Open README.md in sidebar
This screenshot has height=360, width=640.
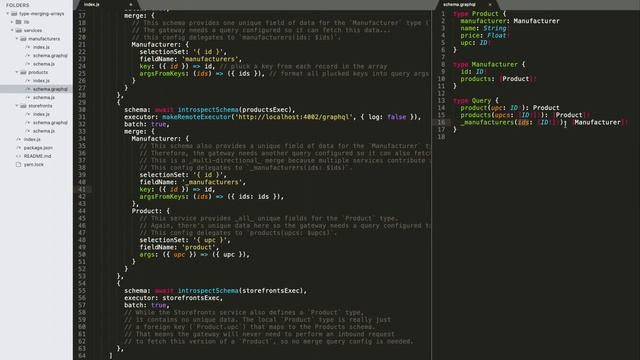pyautogui.click(x=38, y=156)
